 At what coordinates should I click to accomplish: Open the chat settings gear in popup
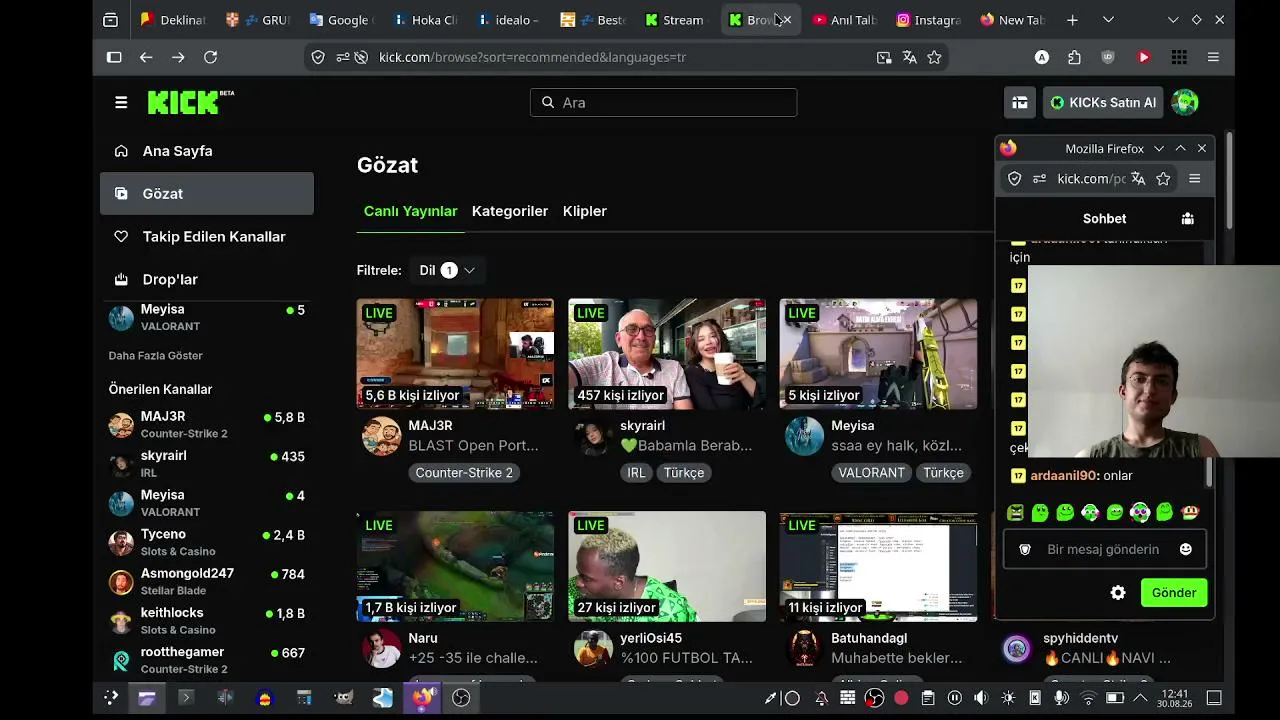pyautogui.click(x=1118, y=593)
